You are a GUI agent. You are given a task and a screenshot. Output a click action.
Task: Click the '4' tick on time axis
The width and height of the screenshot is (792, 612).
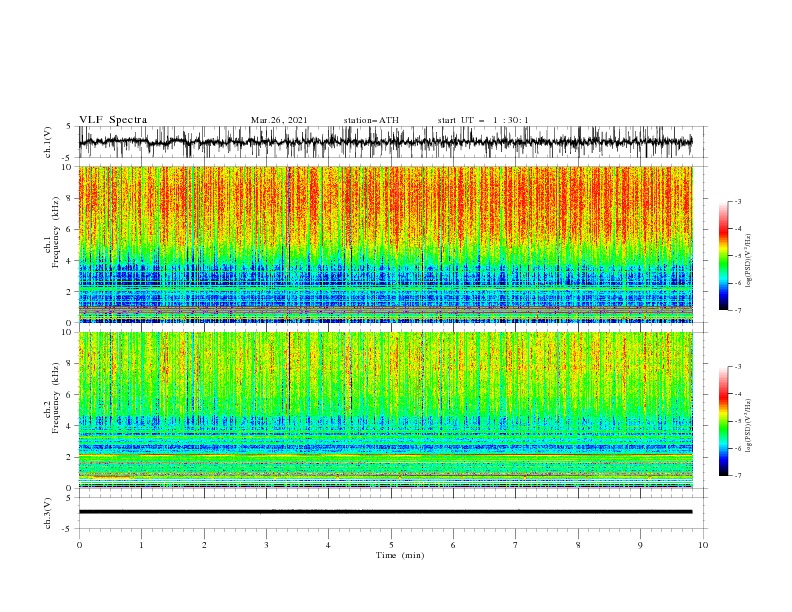click(x=328, y=545)
